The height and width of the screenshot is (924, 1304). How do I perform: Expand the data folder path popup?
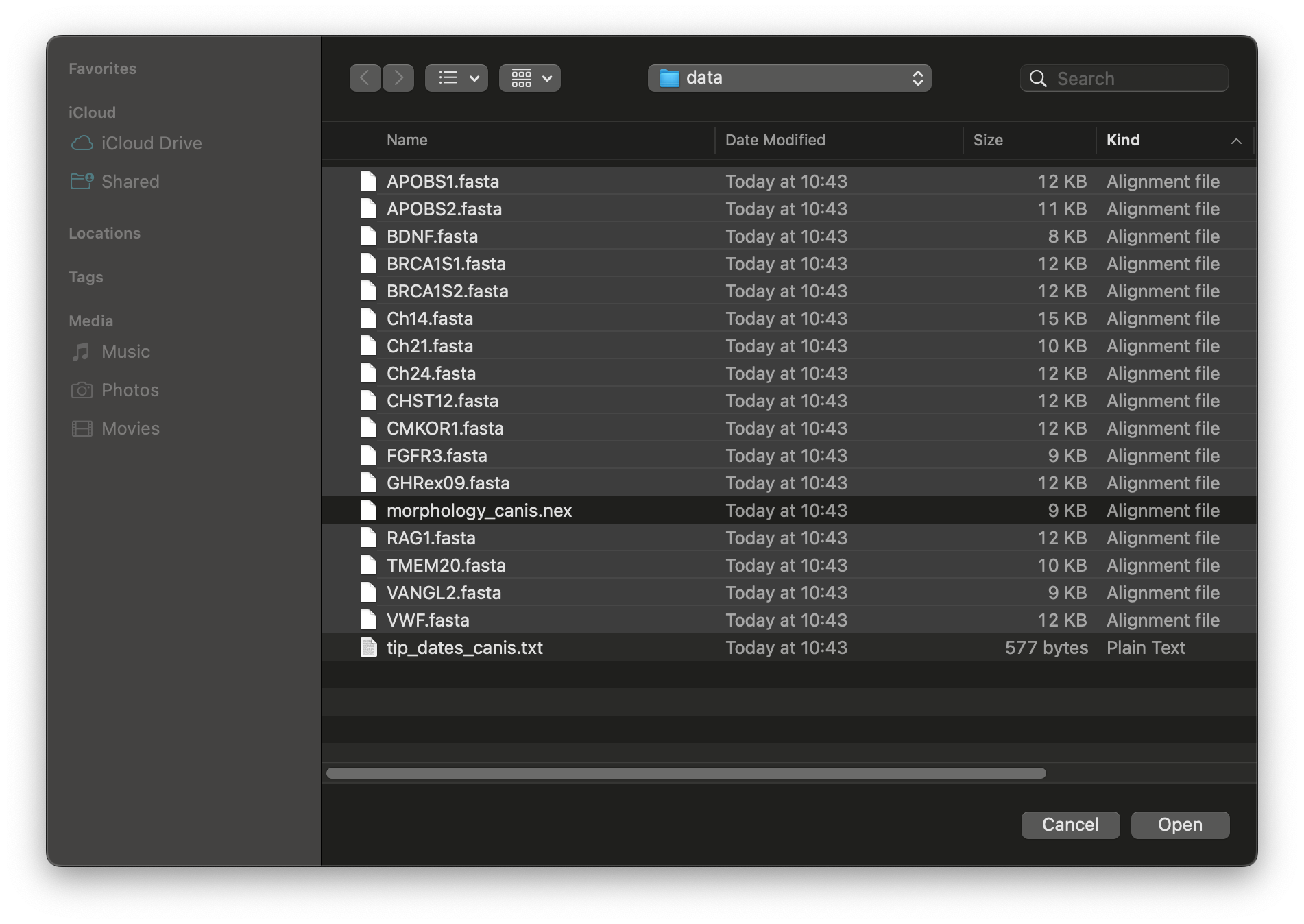(789, 78)
